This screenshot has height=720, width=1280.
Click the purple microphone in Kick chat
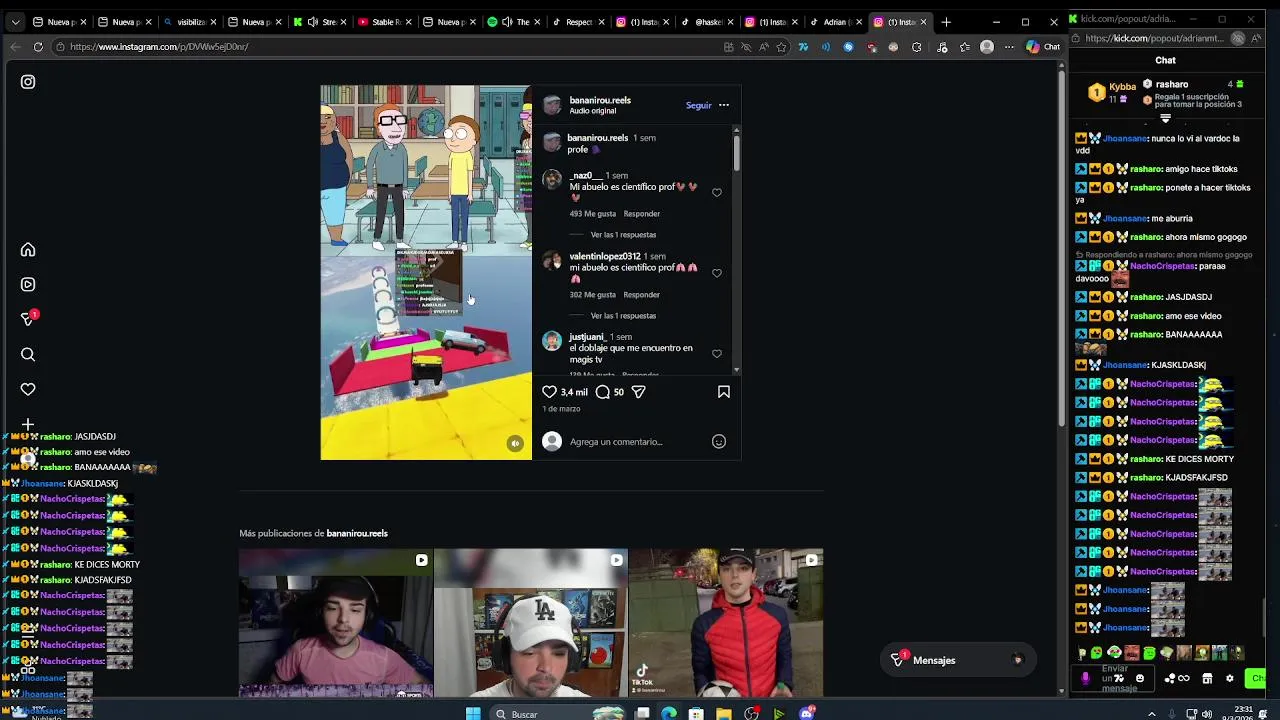coord(1086,678)
